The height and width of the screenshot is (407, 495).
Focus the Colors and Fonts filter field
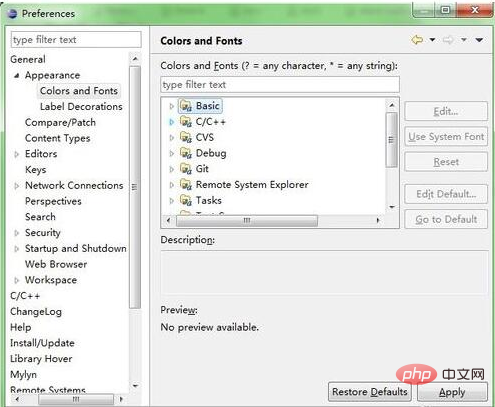point(280,85)
